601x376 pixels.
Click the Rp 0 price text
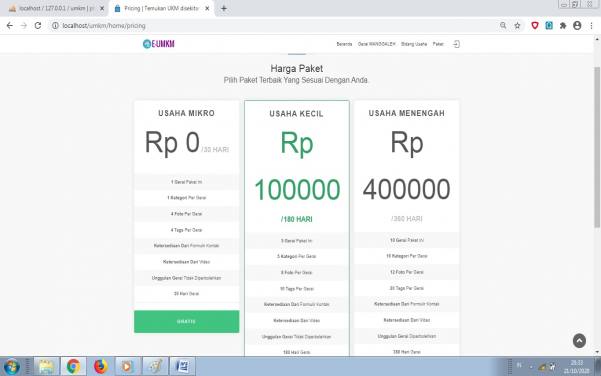click(172, 143)
